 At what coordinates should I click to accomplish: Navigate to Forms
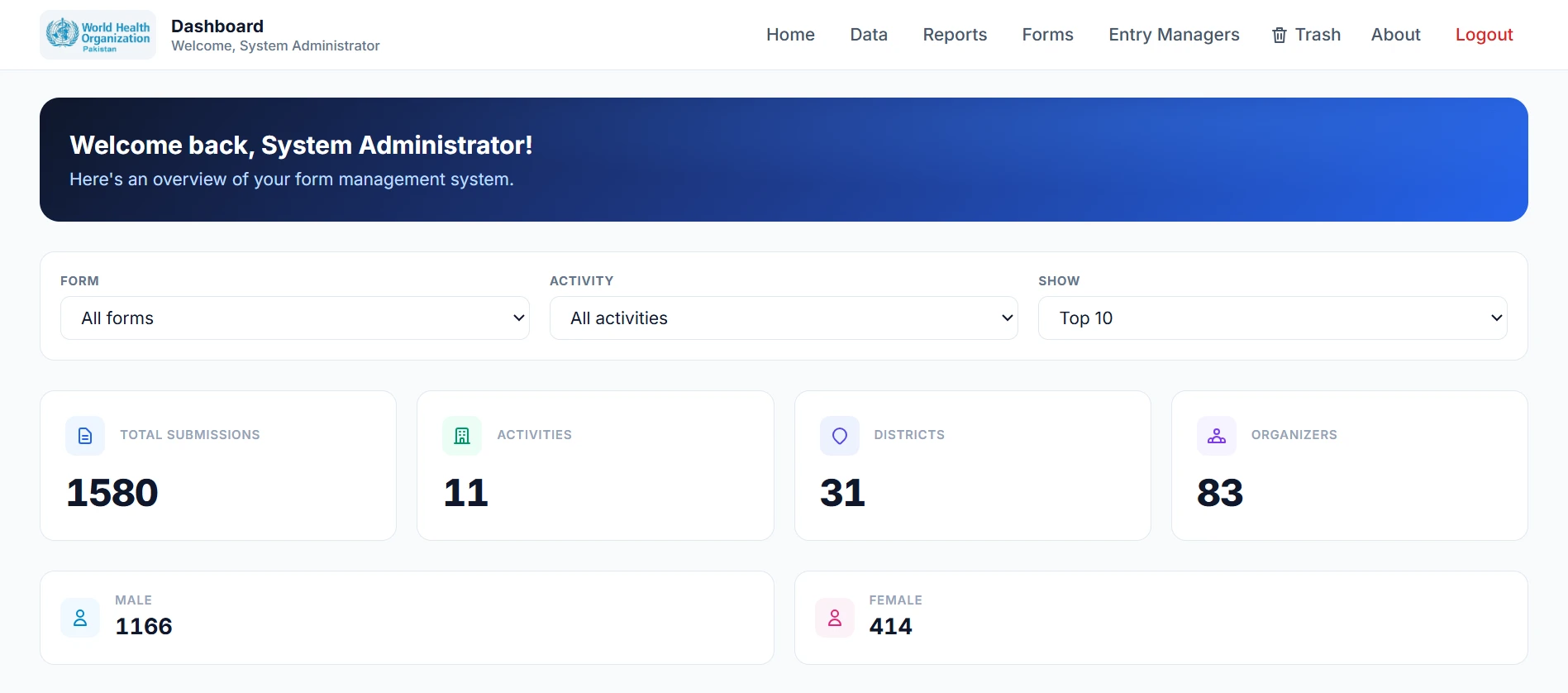(x=1047, y=35)
